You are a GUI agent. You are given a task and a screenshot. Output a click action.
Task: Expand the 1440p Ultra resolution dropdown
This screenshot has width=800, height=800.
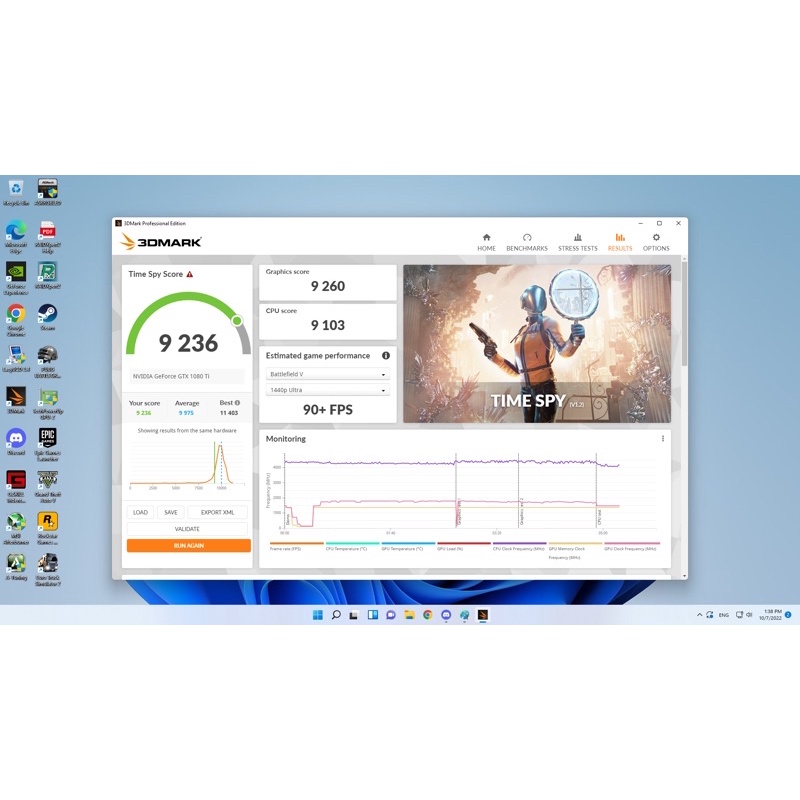(327, 391)
